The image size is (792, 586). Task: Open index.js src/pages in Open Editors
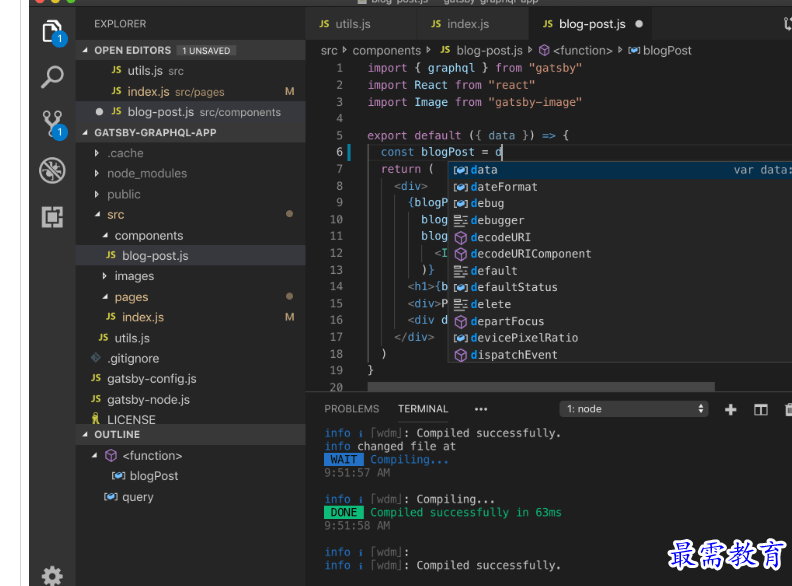click(x=191, y=91)
